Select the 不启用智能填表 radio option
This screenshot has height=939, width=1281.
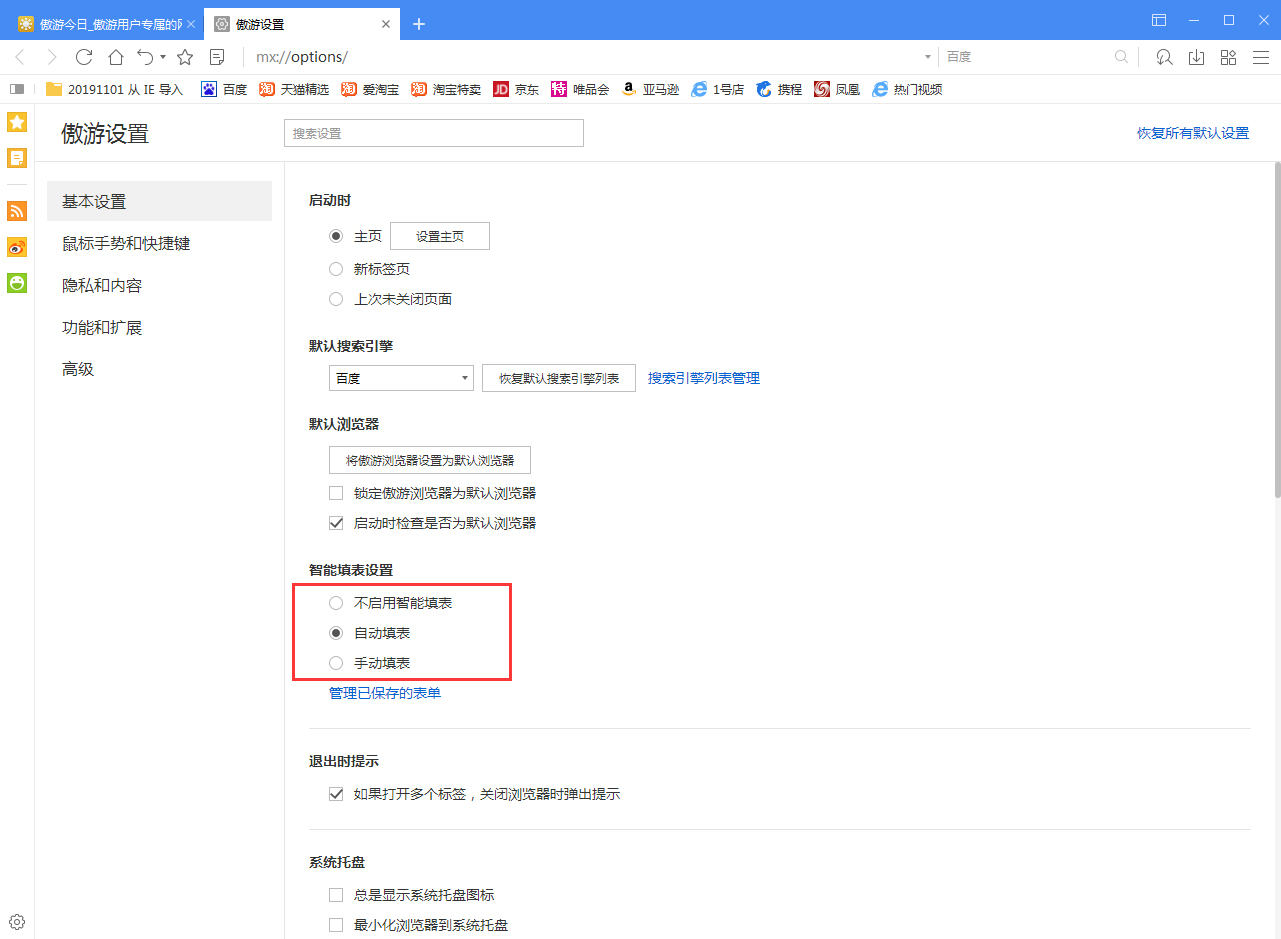[335, 602]
